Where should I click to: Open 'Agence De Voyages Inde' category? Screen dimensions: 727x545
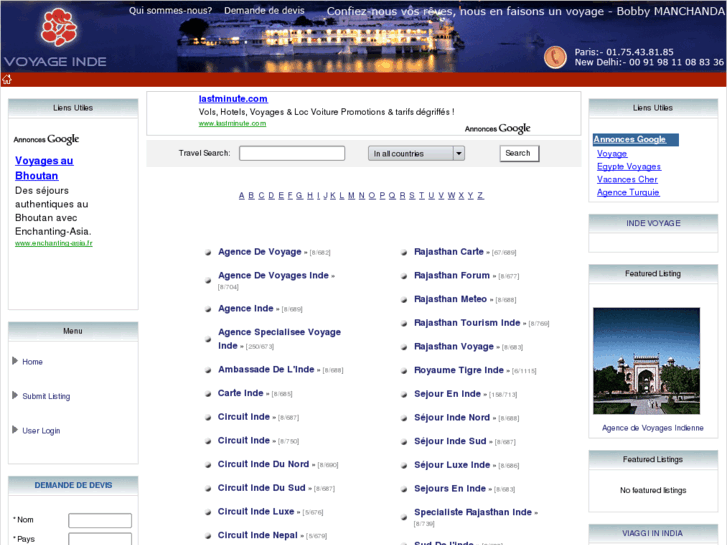pos(274,276)
